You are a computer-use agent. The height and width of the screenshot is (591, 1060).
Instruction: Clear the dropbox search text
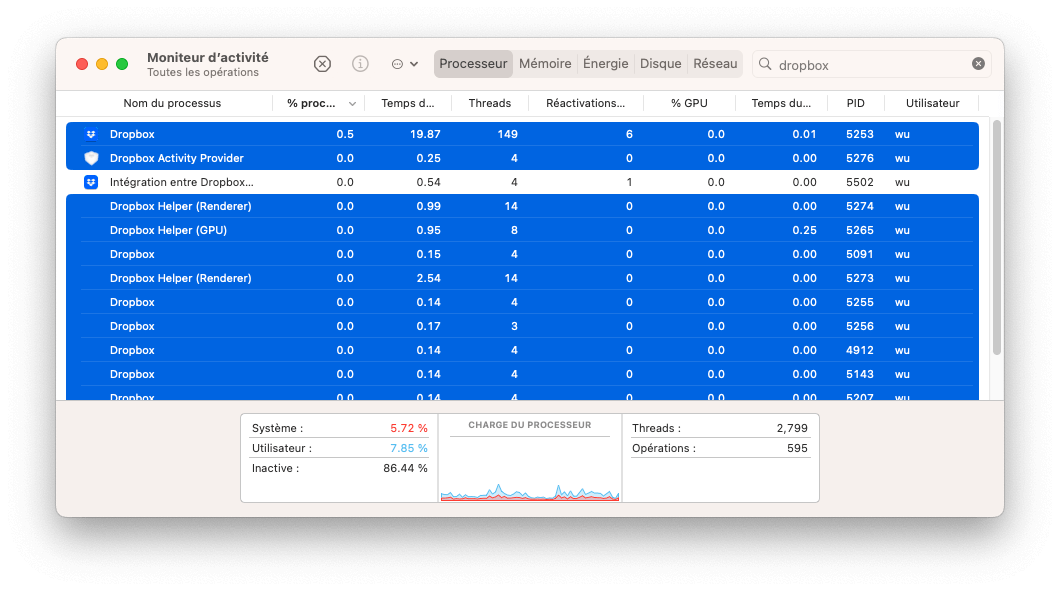[x=978, y=64]
